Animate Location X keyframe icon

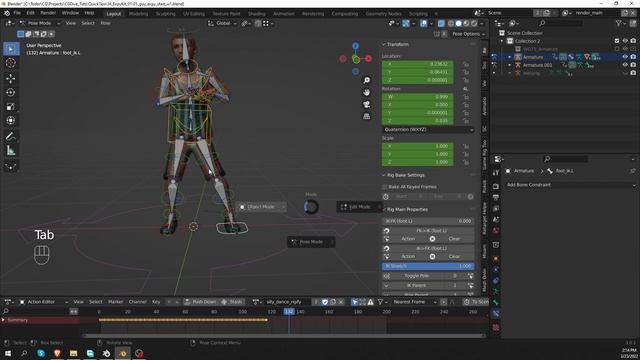466,64
